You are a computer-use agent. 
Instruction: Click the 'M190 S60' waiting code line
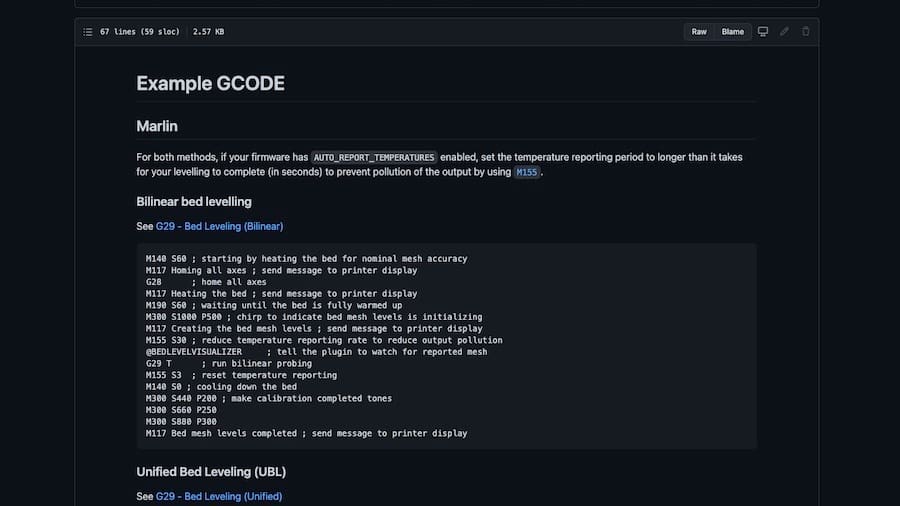pyautogui.click(x=274, y=305)
